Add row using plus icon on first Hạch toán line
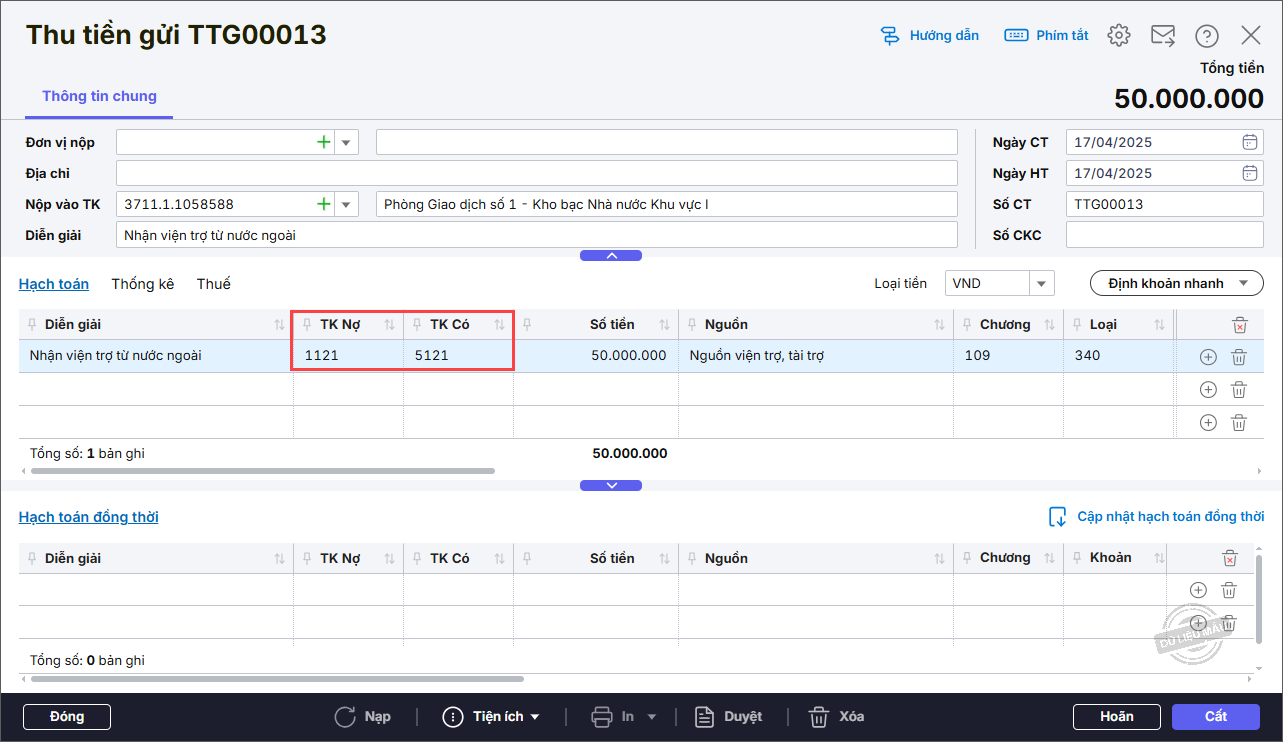 point(1207,357)
